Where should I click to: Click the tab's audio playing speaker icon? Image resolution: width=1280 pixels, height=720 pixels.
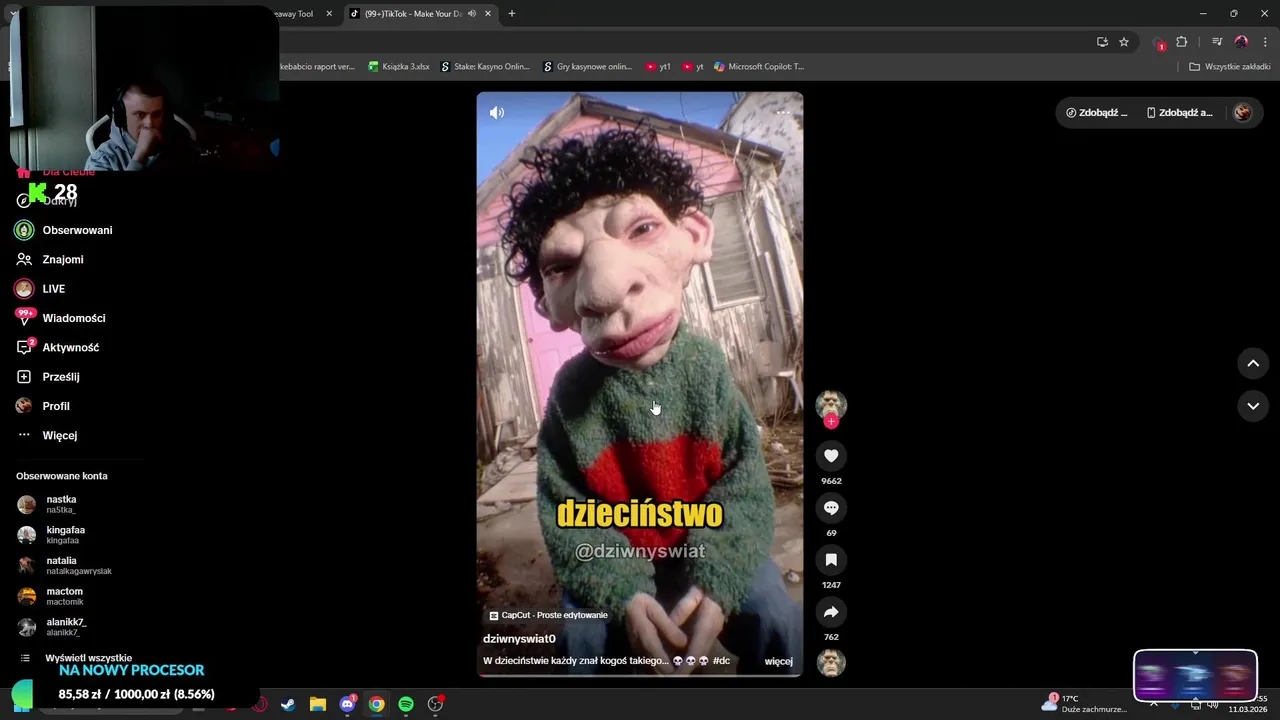coord(471,14)
